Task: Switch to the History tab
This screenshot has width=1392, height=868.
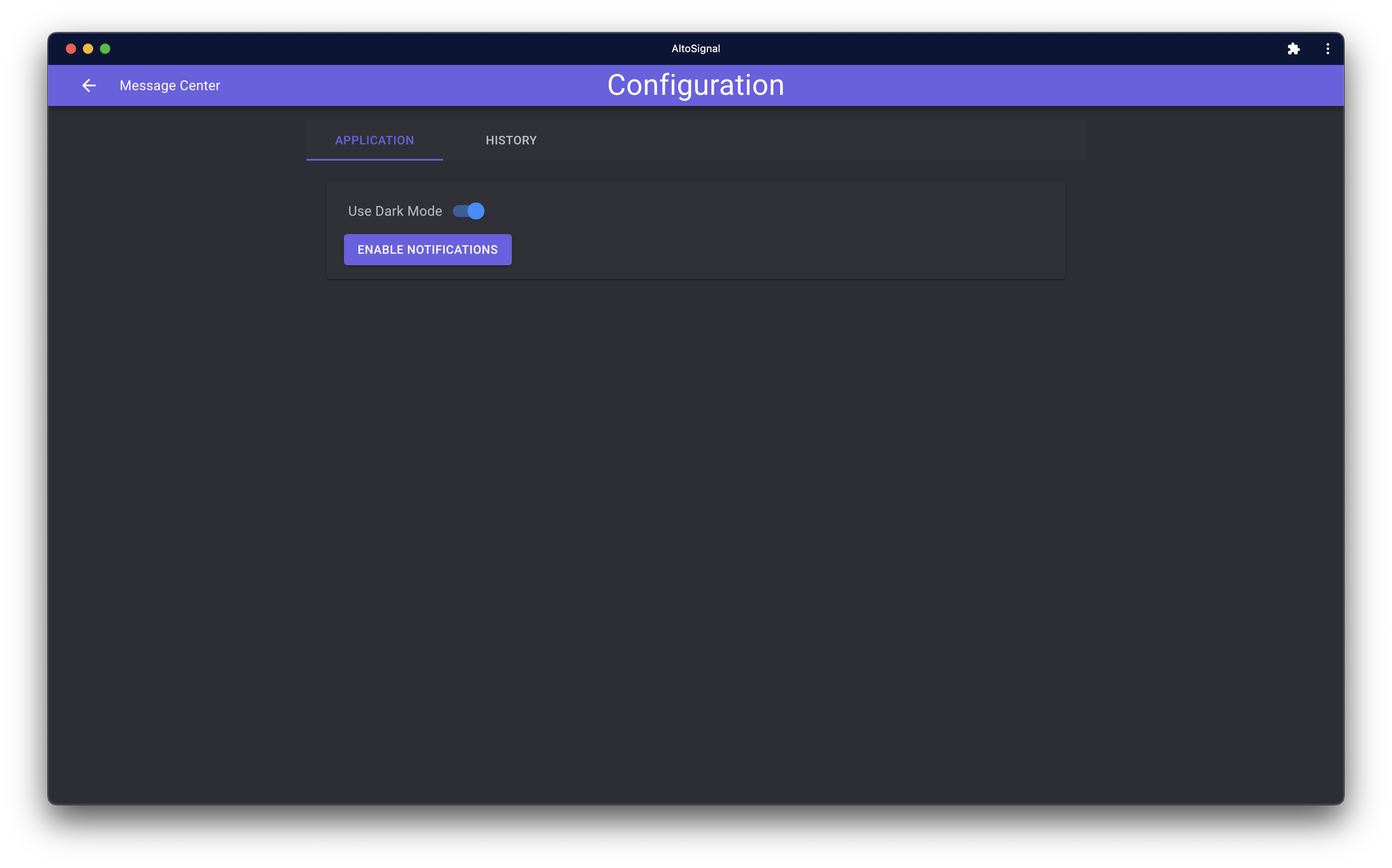Action: (x=511, y=141)
